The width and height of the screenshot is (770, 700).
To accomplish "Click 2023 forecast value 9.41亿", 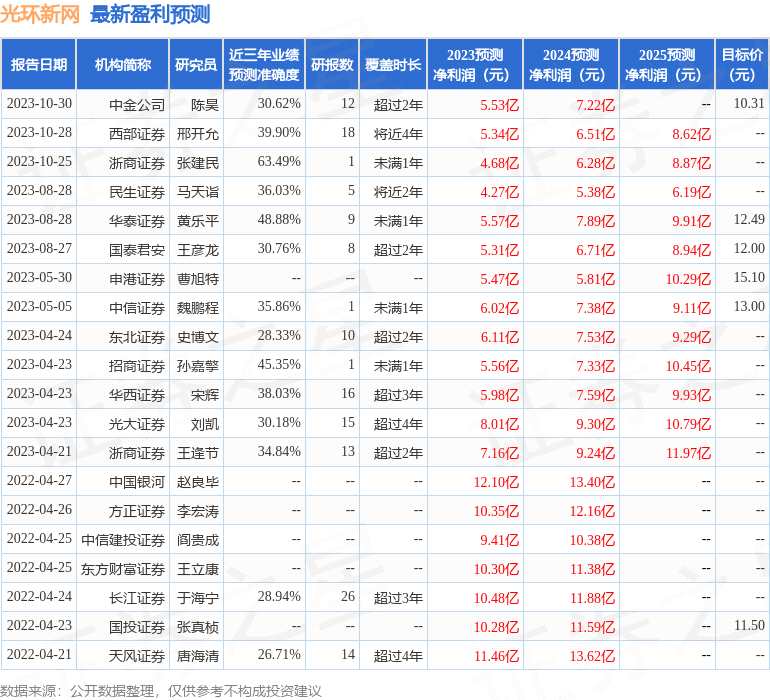I will (499, 539).
